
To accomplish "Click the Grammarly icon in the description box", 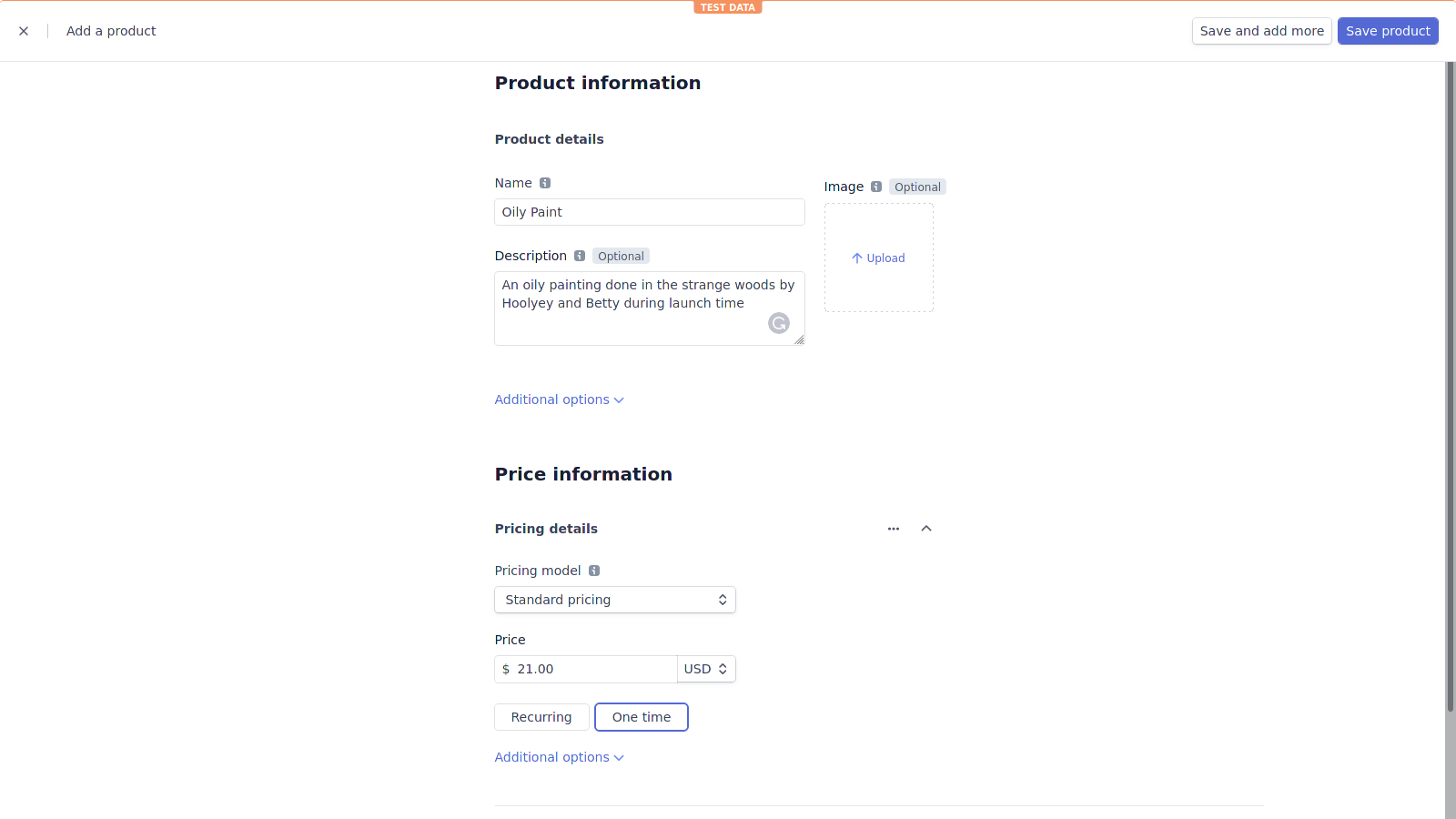I will 779,323.
